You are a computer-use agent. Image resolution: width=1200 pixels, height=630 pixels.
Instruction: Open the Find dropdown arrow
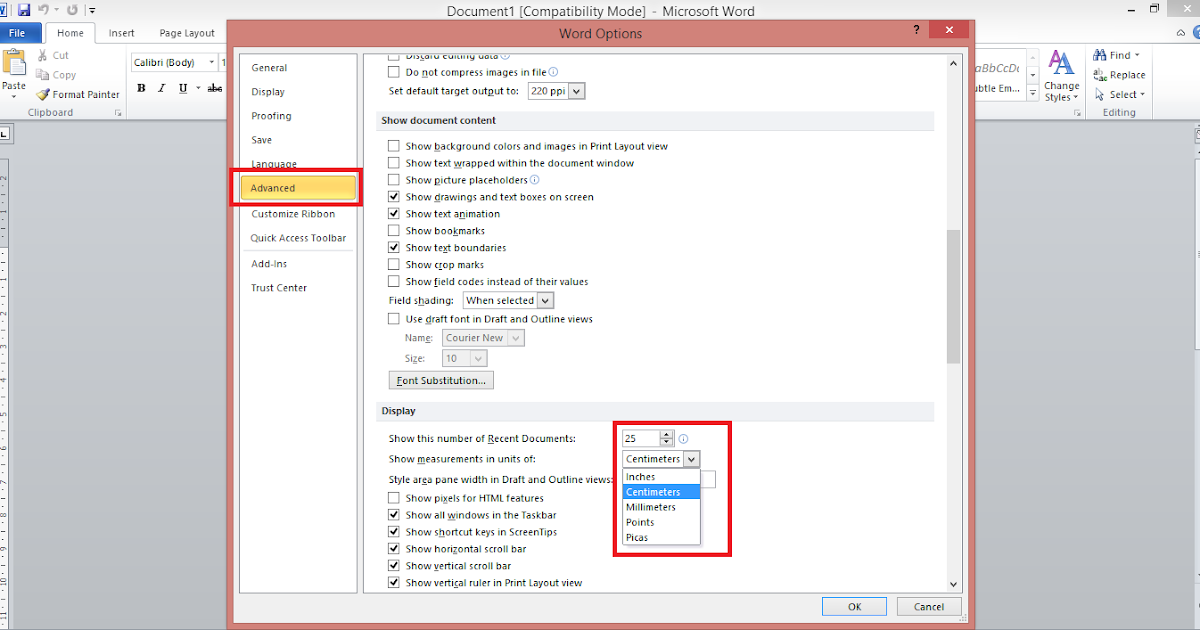(x=1138, y=56)
